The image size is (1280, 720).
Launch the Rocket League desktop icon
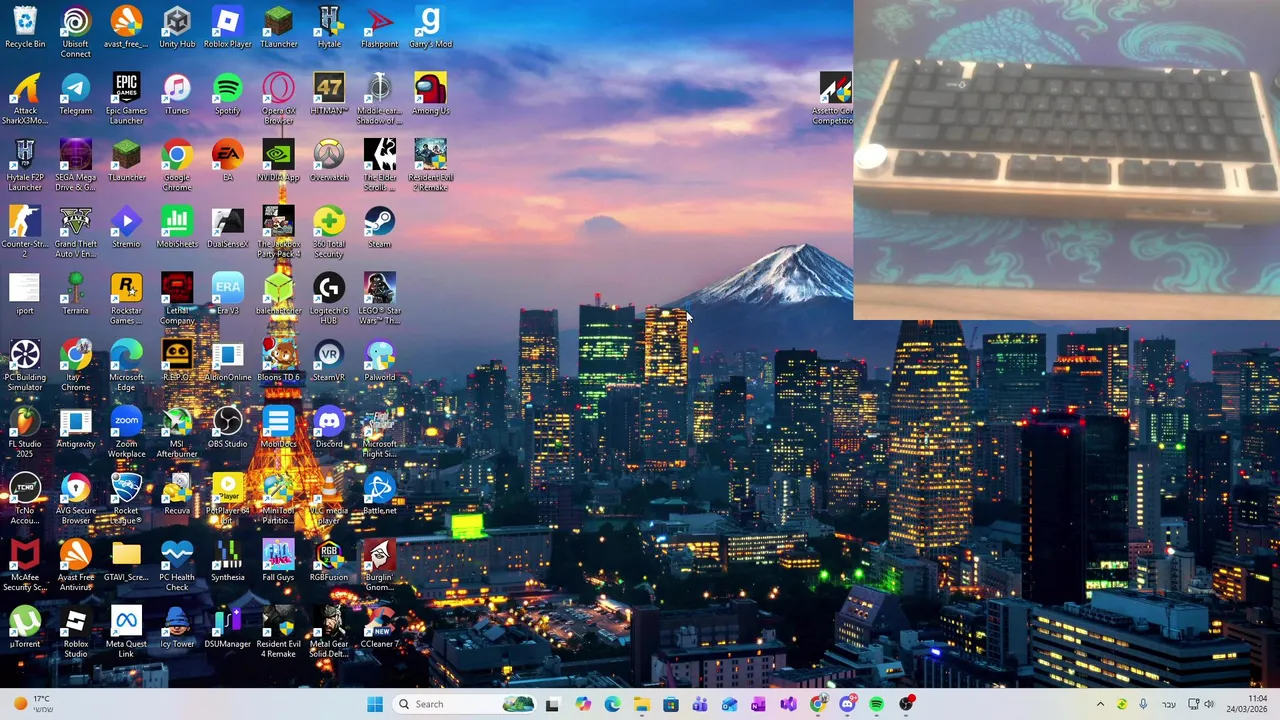click(126, 498)
